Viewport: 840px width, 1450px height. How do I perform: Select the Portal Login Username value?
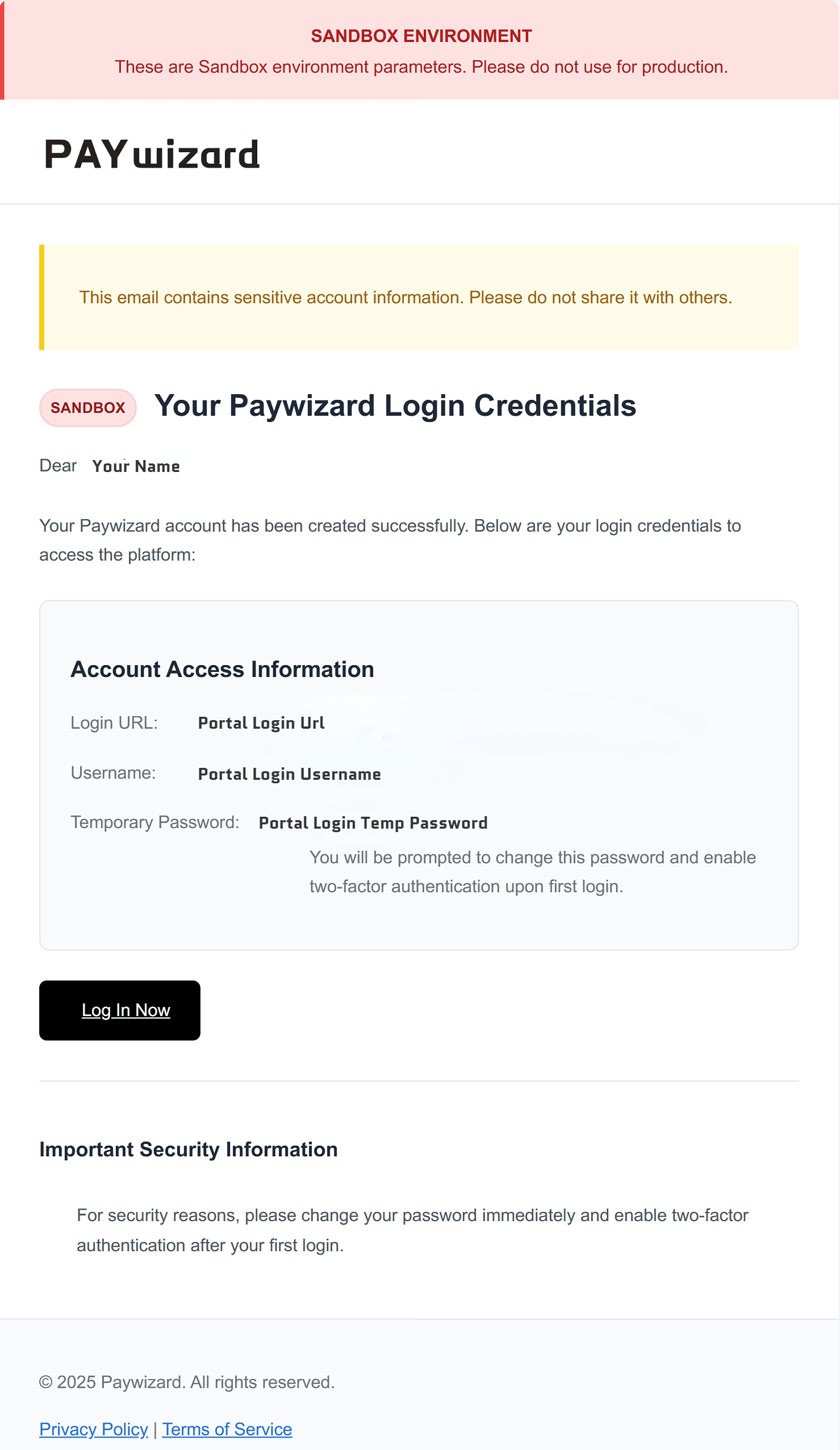pyautogui.click(x=289, y=774)
